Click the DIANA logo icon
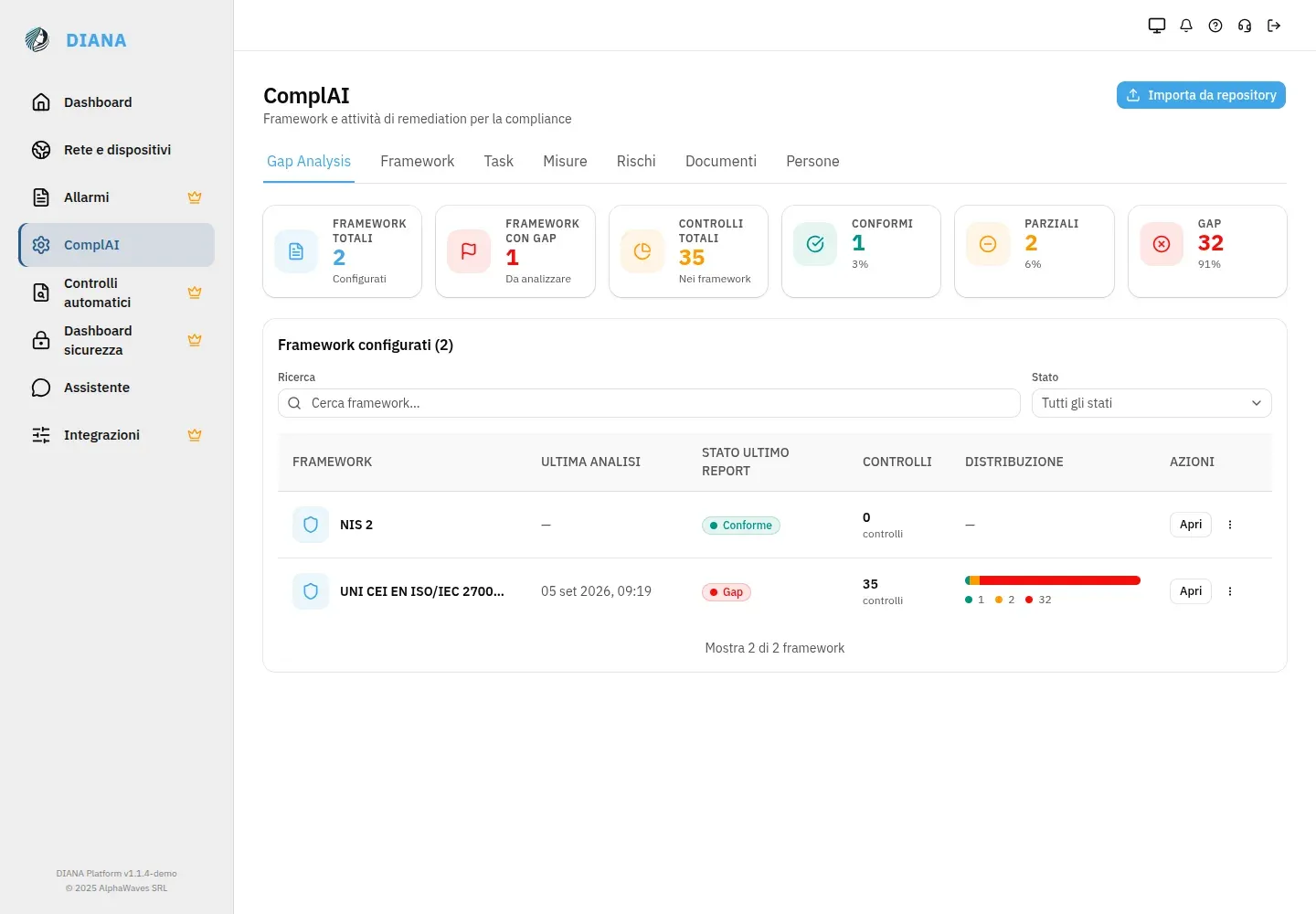The width and height of the screenshot is (1316, 914). click(37, 39)
